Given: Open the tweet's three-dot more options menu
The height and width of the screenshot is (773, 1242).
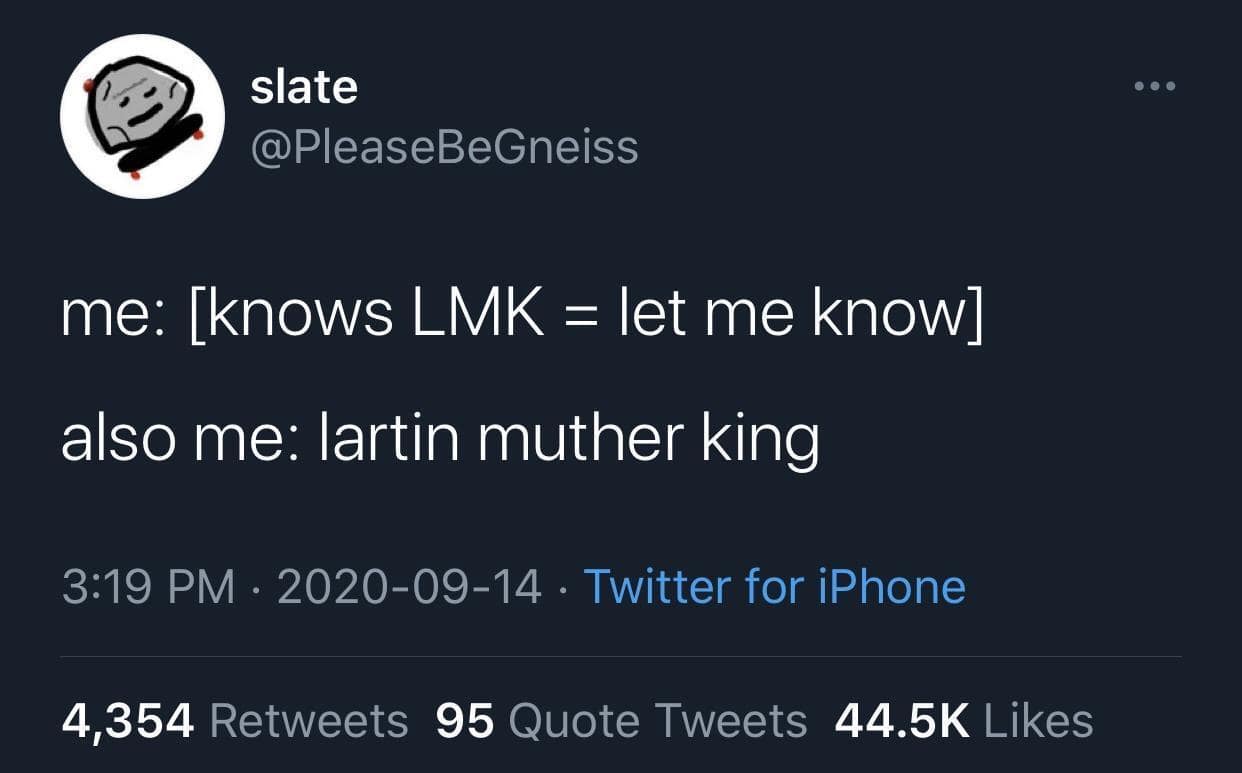Looking at the screenshot, I should 1155,87.
